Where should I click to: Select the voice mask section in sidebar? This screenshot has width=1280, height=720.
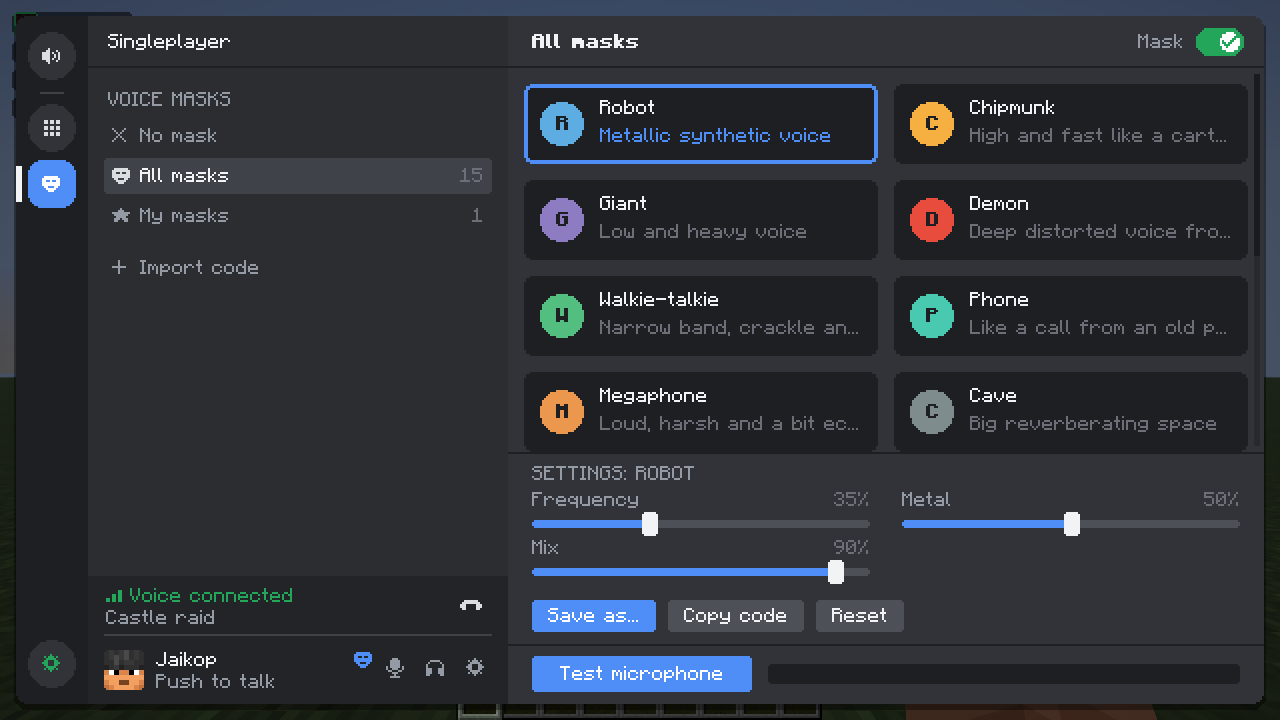click(x=52, y=184)
